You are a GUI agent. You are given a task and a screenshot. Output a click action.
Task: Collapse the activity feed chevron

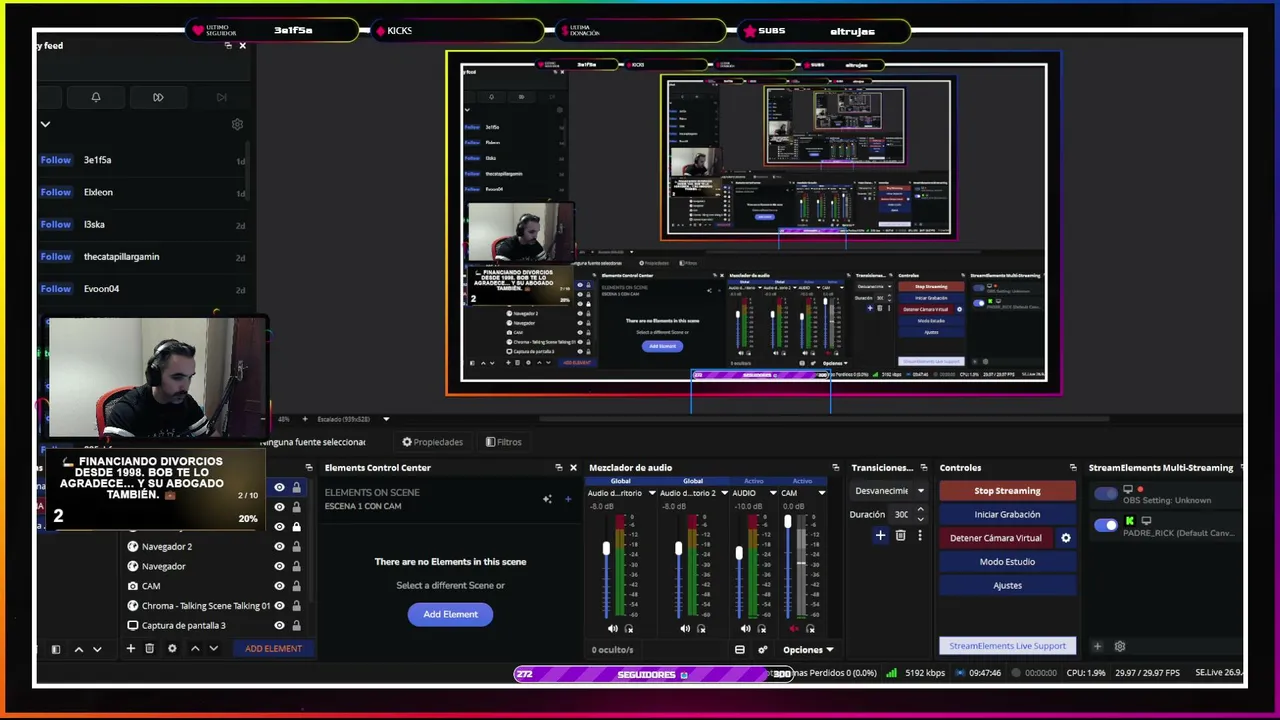tap(45, 125)
